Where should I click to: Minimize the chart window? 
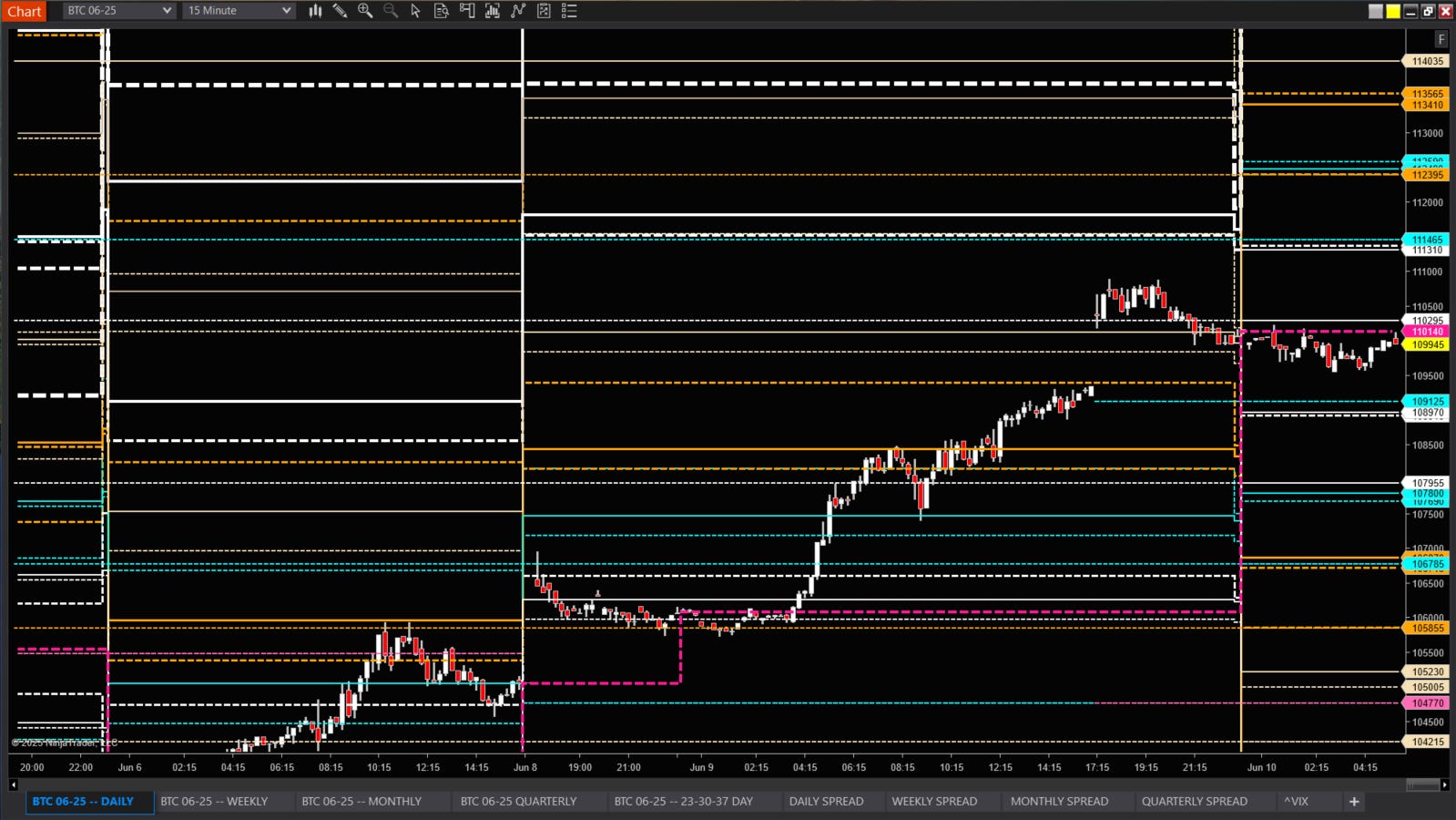(x=1410, y=11)
